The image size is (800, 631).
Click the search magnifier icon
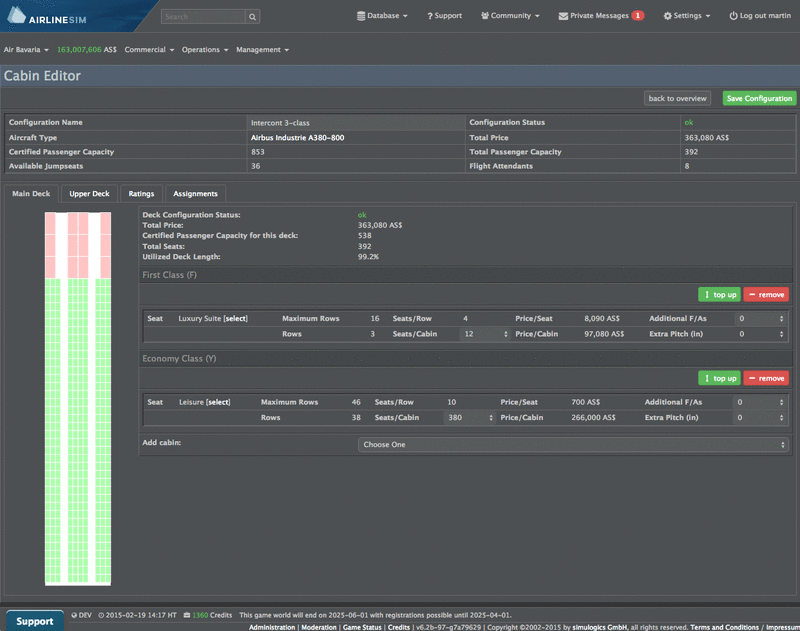(252, 17)
